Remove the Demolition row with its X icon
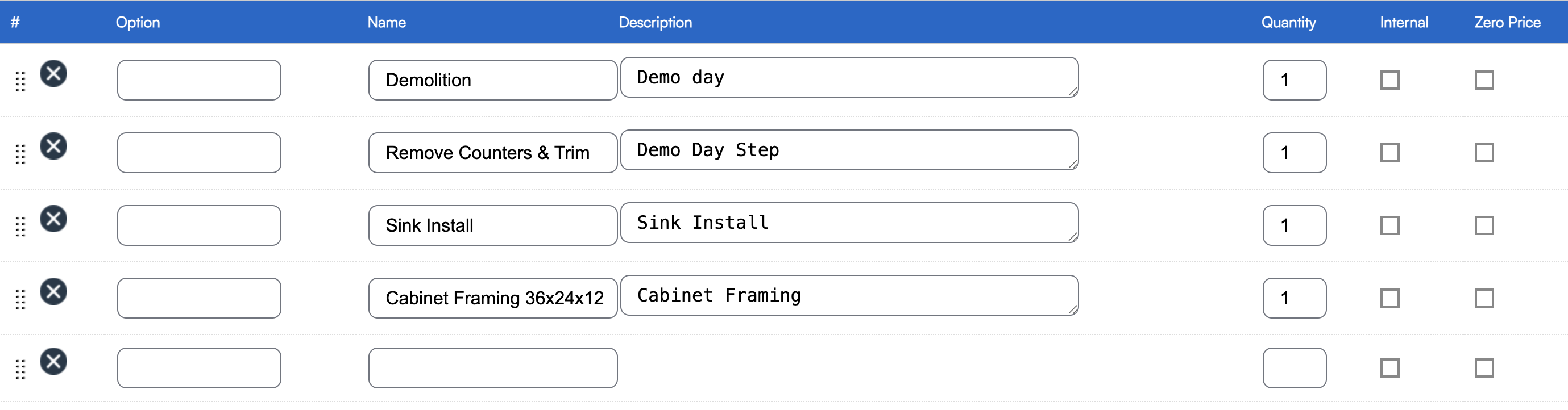Screen dimensions: 1568x410 pos(53,74)
